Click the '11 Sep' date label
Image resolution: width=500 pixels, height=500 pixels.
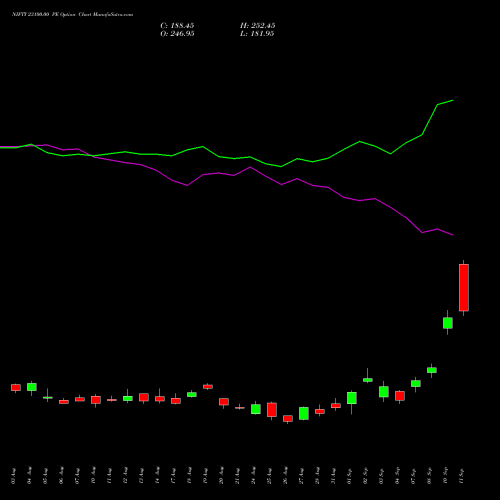tap(462, 476)
